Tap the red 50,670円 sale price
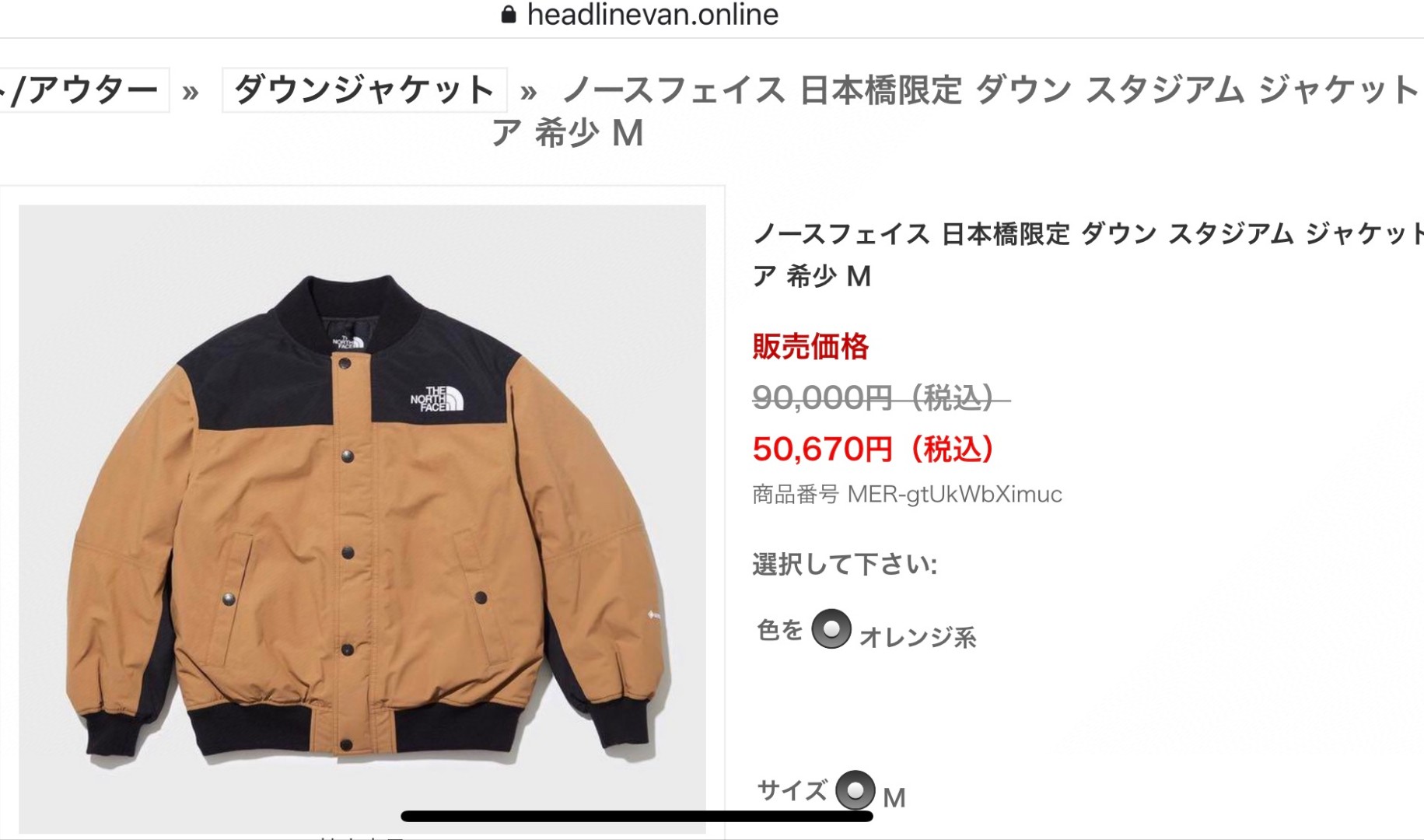This screenshot has height=840, width=1424. pyautogui.click(x=873, y=449)
